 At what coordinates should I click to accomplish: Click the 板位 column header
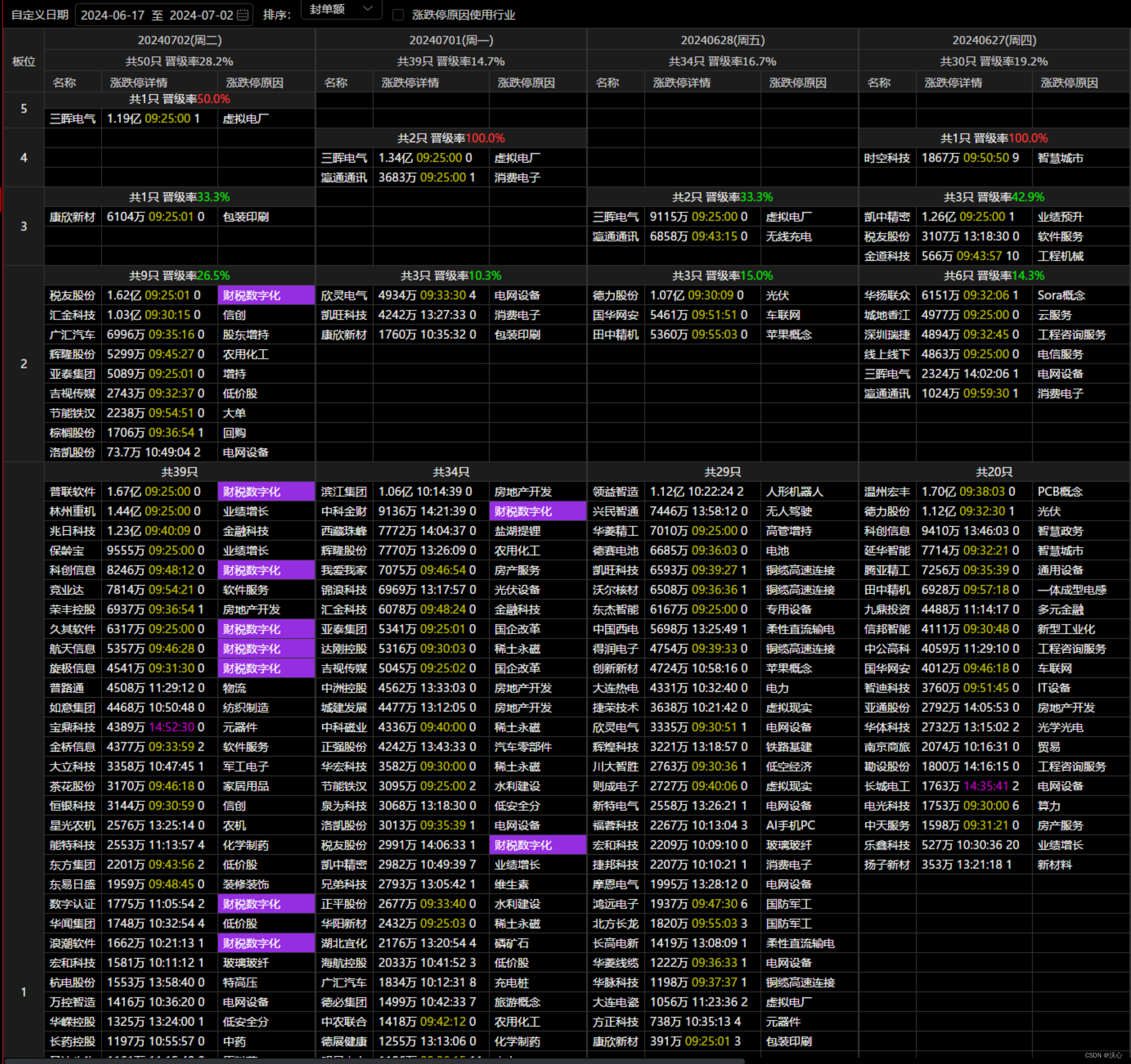pyautogui.click(x=24, y=62)
